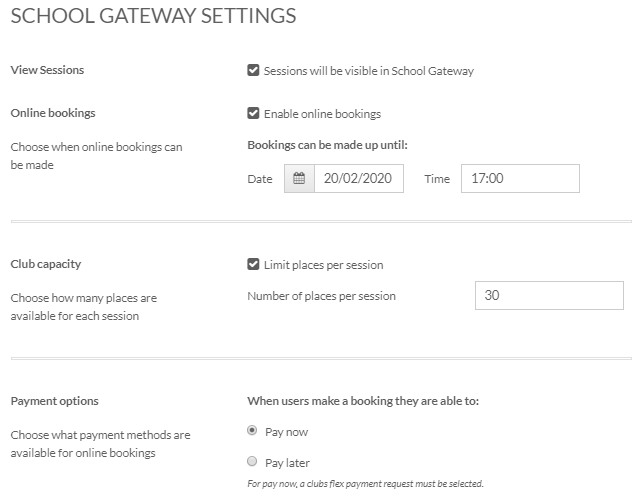Click the Sessions will be visible label text

point(369,71)
